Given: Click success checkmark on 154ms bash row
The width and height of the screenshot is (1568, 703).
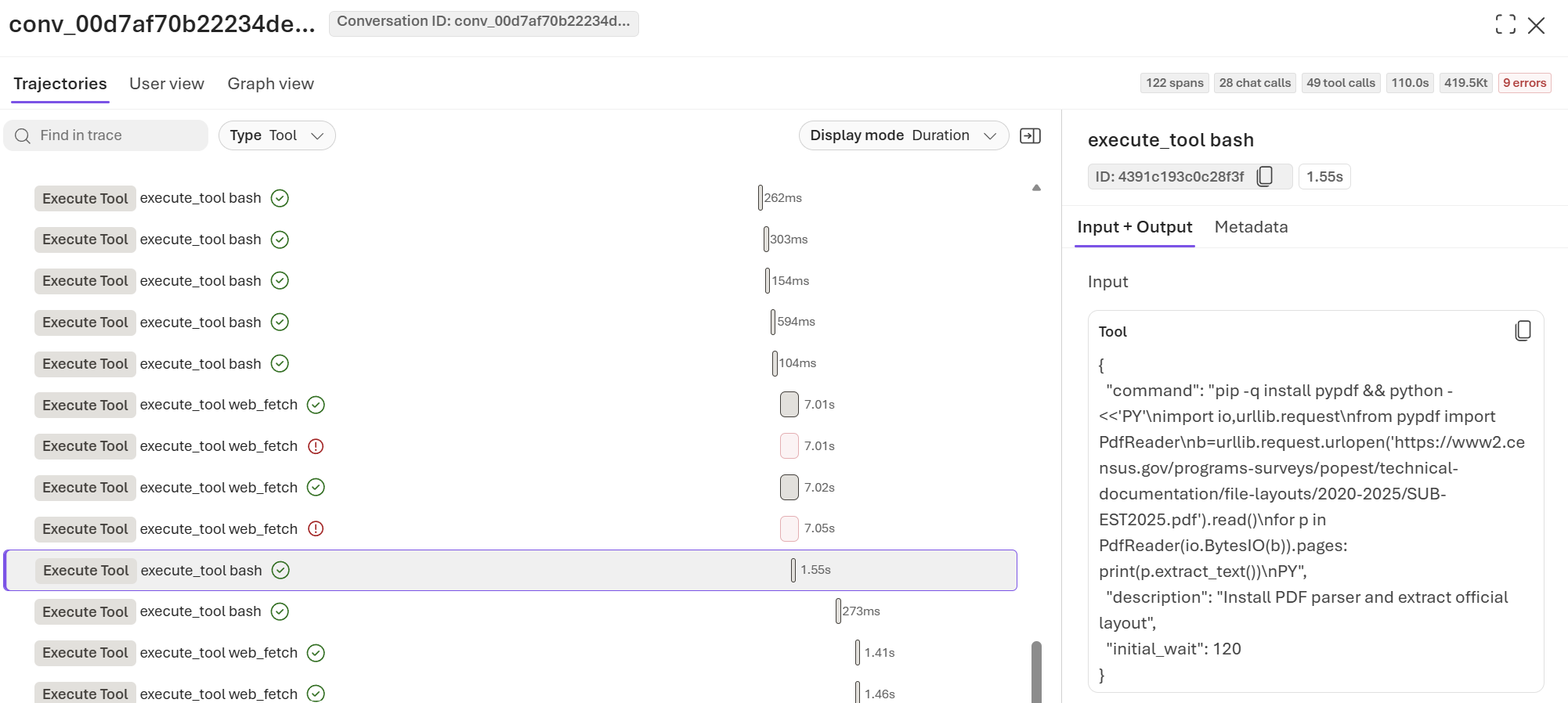Looking at the screenshot, I should [280, 280].
